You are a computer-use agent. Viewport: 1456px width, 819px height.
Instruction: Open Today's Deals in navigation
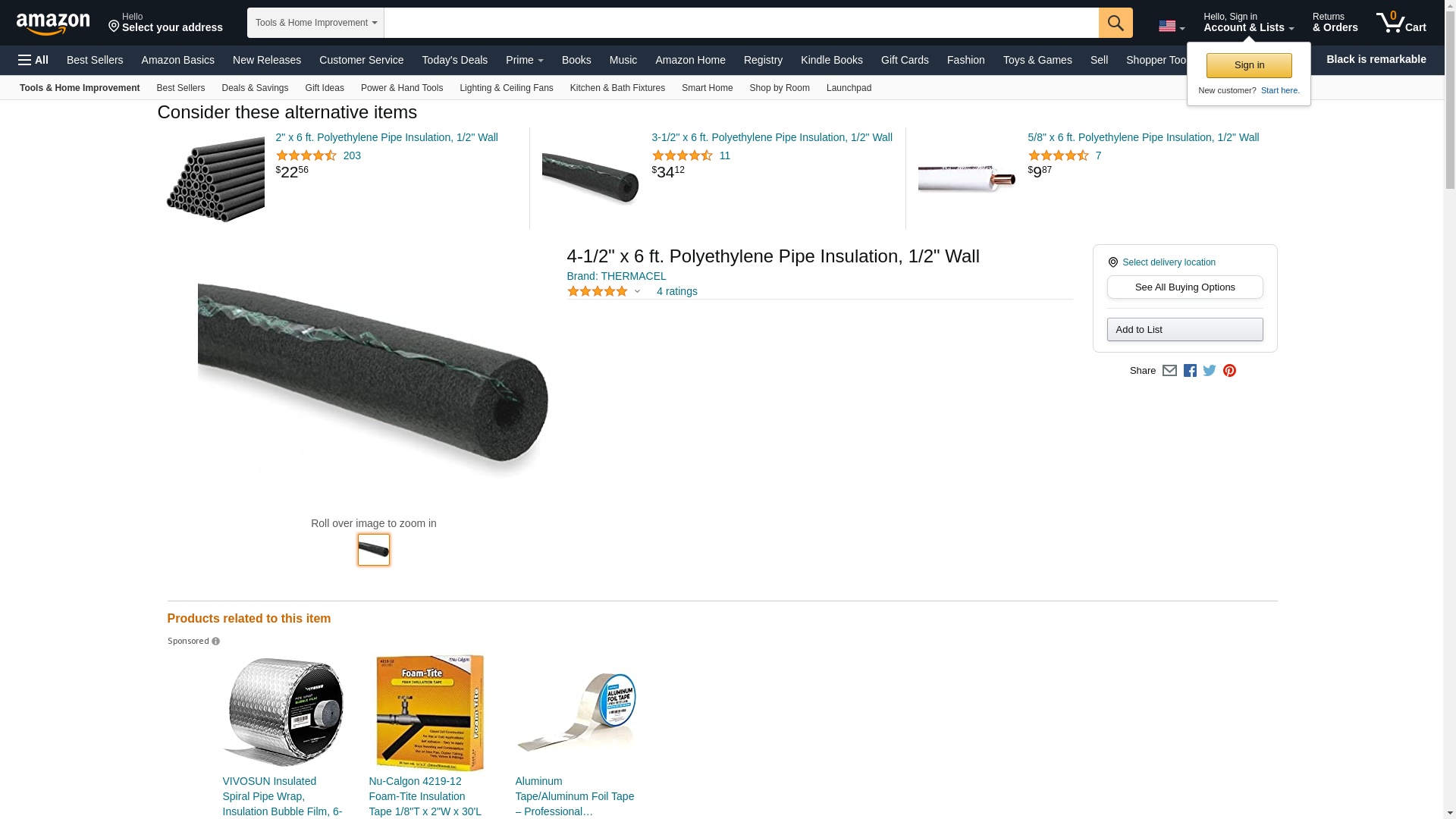tap(454, 60)
